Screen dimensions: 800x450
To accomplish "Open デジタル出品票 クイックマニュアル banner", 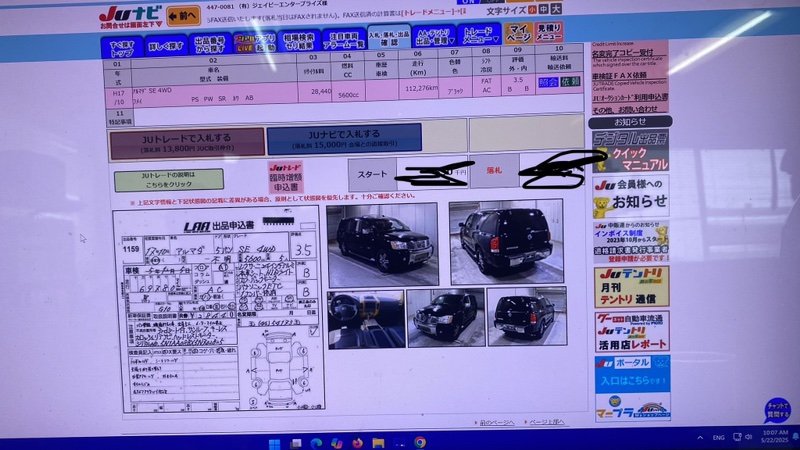I will coord(631,152).
